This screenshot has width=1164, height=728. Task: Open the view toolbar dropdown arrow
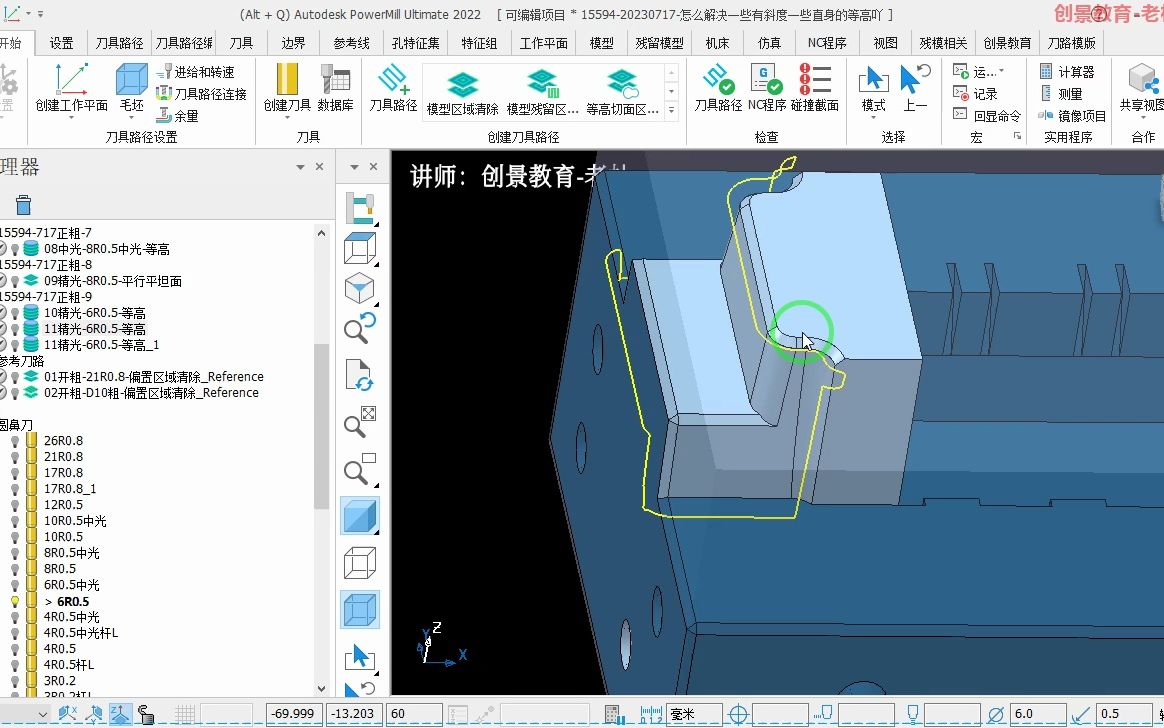[354, 167]
